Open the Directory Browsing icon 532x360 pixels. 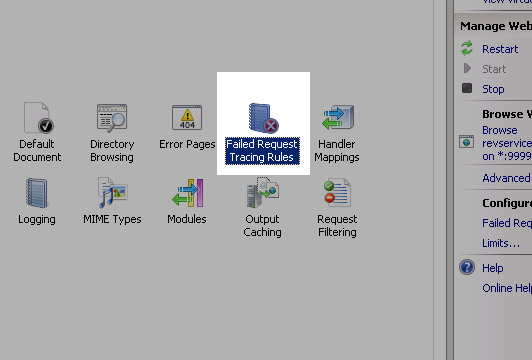click(112, 118)
